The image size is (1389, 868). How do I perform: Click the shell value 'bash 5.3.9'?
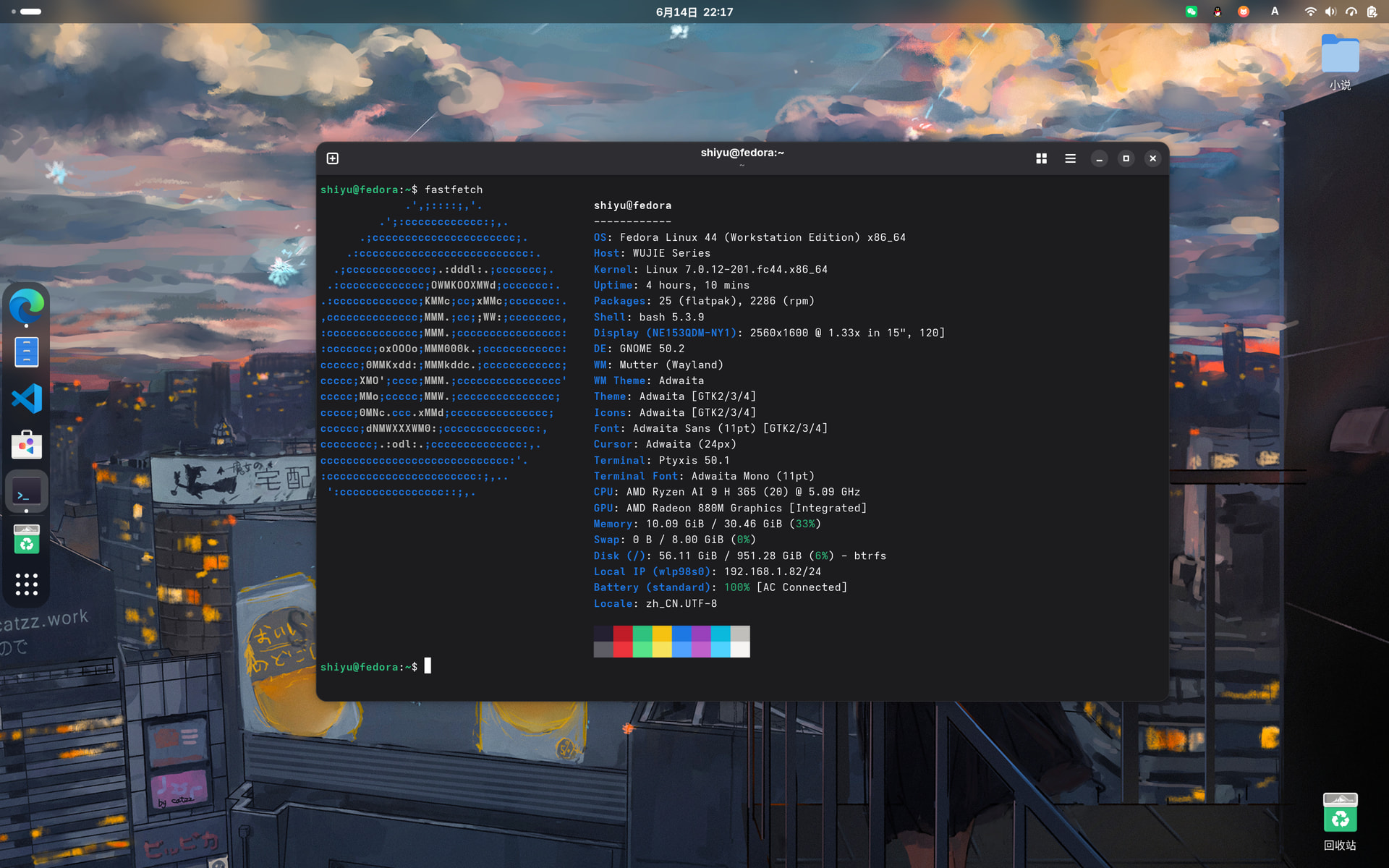[671, 317]
